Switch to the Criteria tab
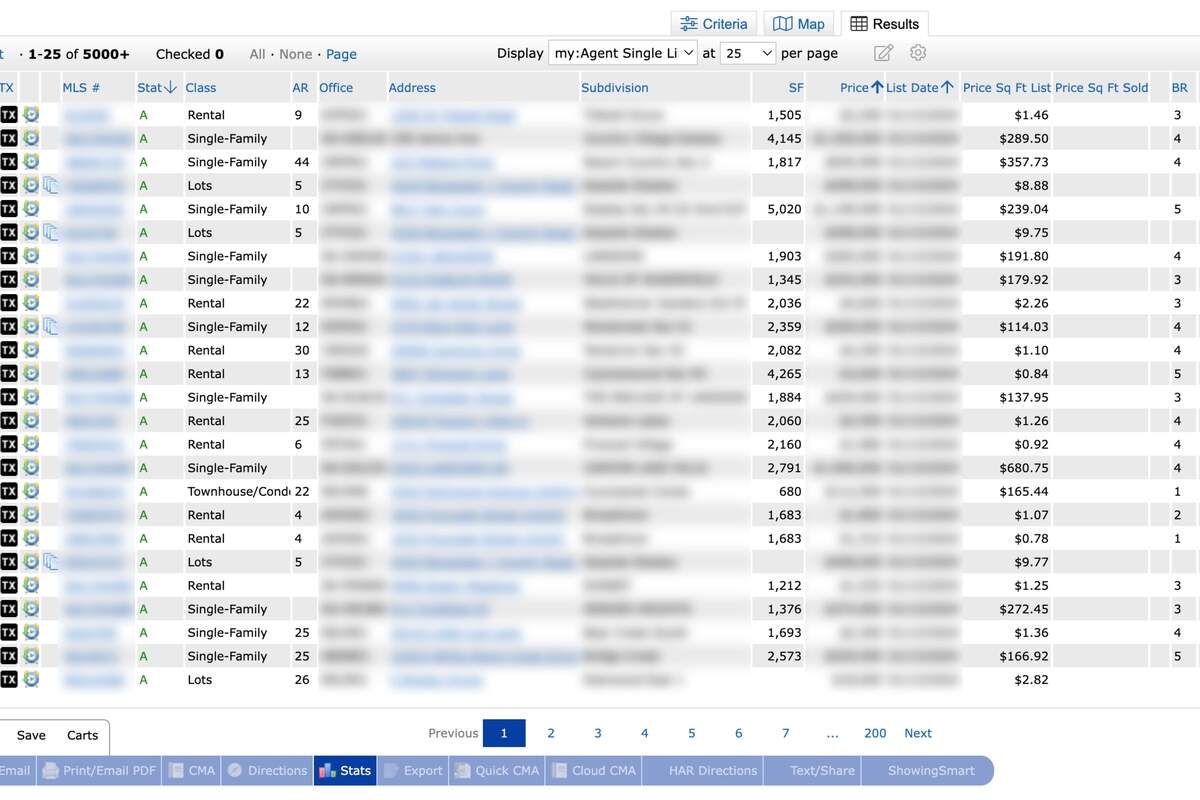This screenshot has width=1200, height=800. click(x=714, y=24)
